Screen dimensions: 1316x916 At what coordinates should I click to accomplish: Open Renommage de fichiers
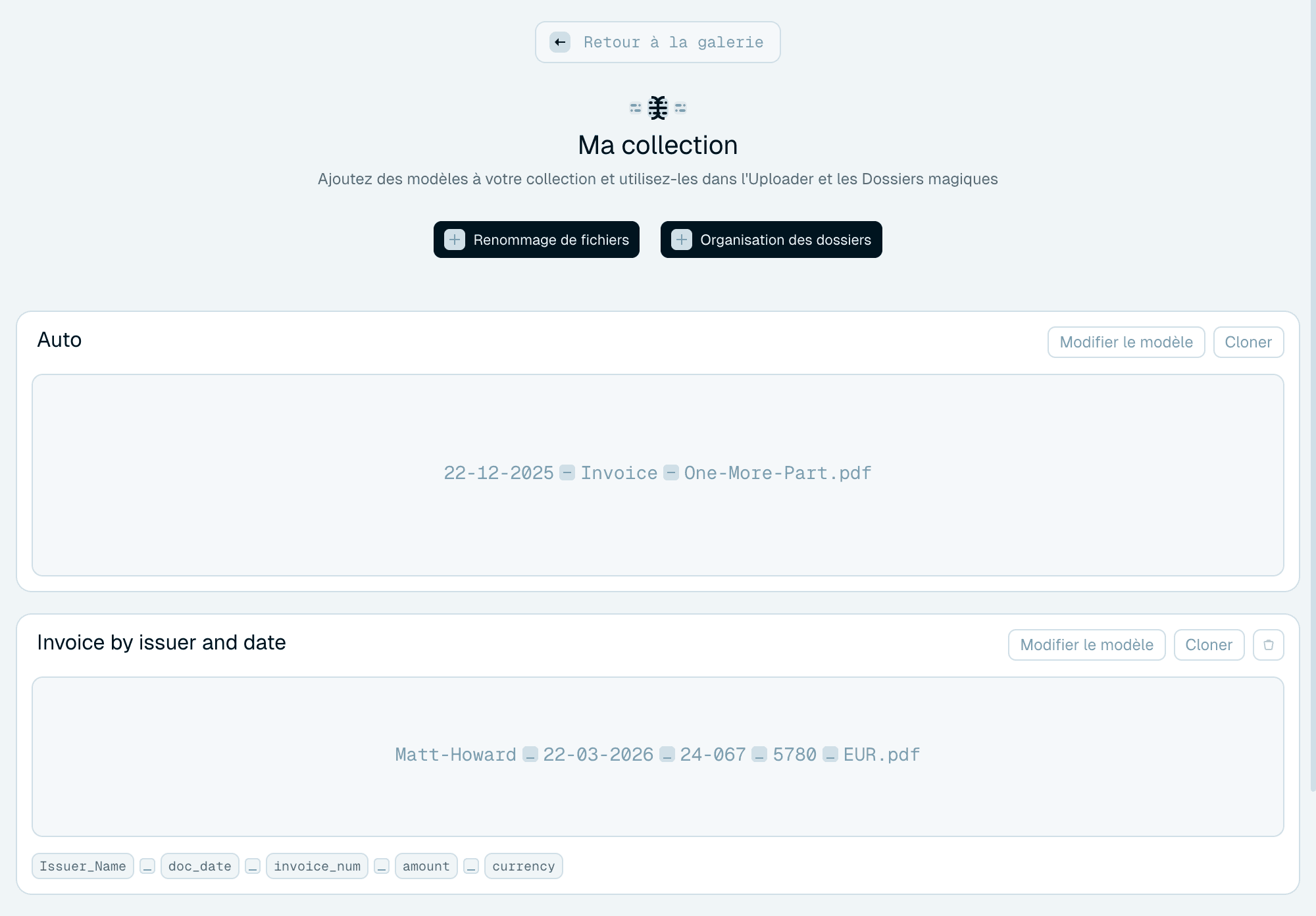tap(536, 240)
